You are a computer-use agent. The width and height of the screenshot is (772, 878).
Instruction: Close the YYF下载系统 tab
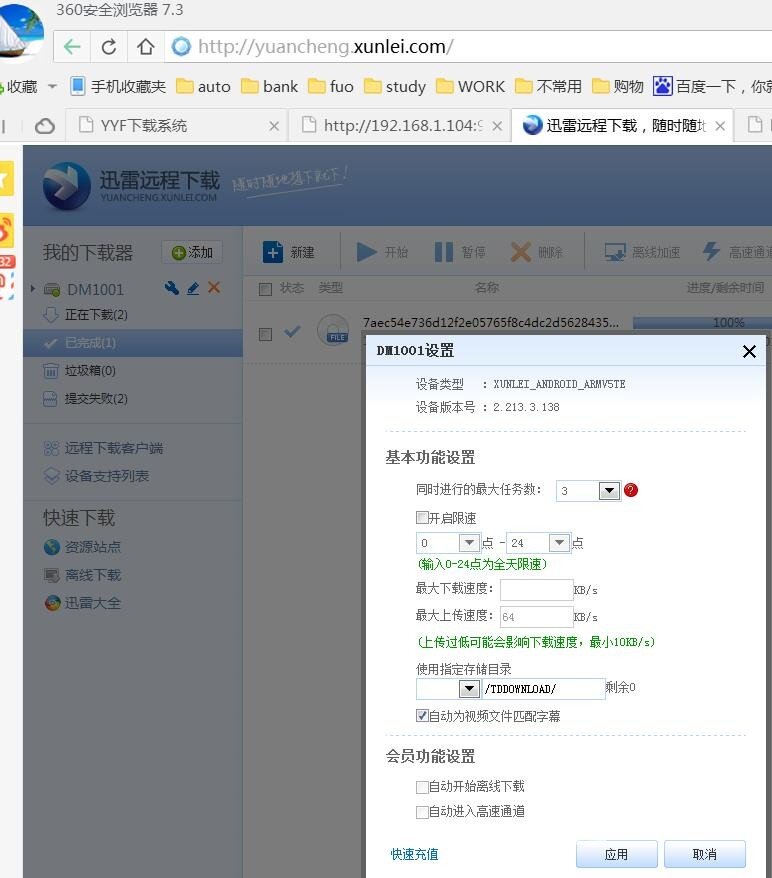[274, 126]
